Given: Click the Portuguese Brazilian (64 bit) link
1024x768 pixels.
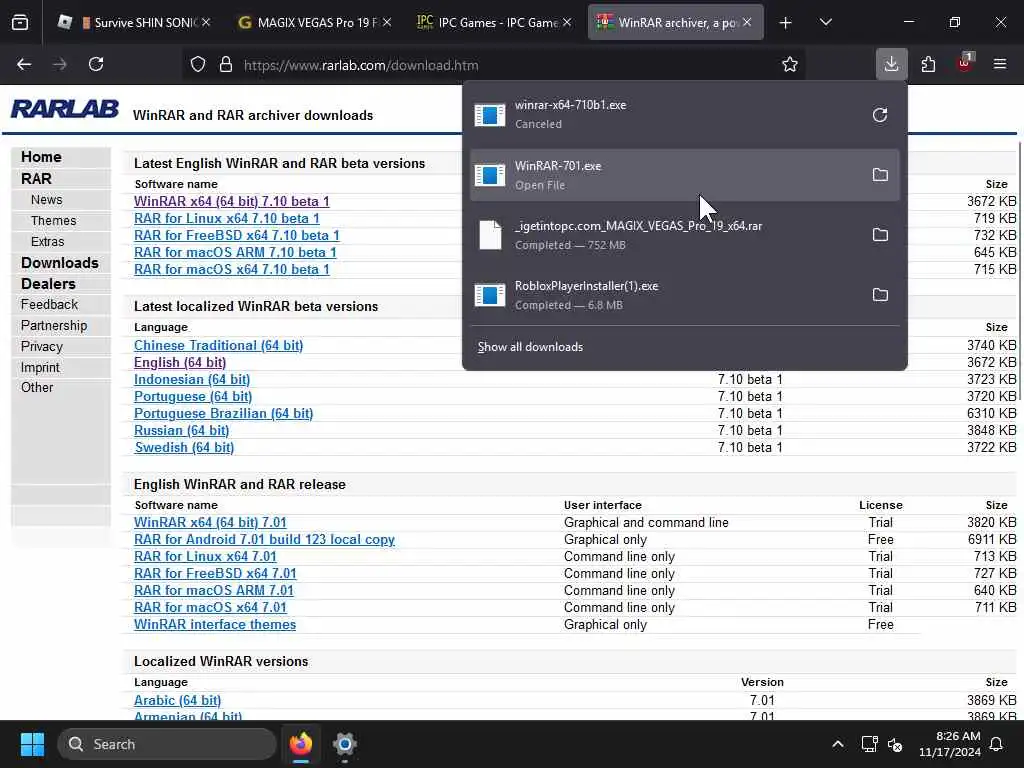Looking at the screenshot, I should (x=223, y=413).
